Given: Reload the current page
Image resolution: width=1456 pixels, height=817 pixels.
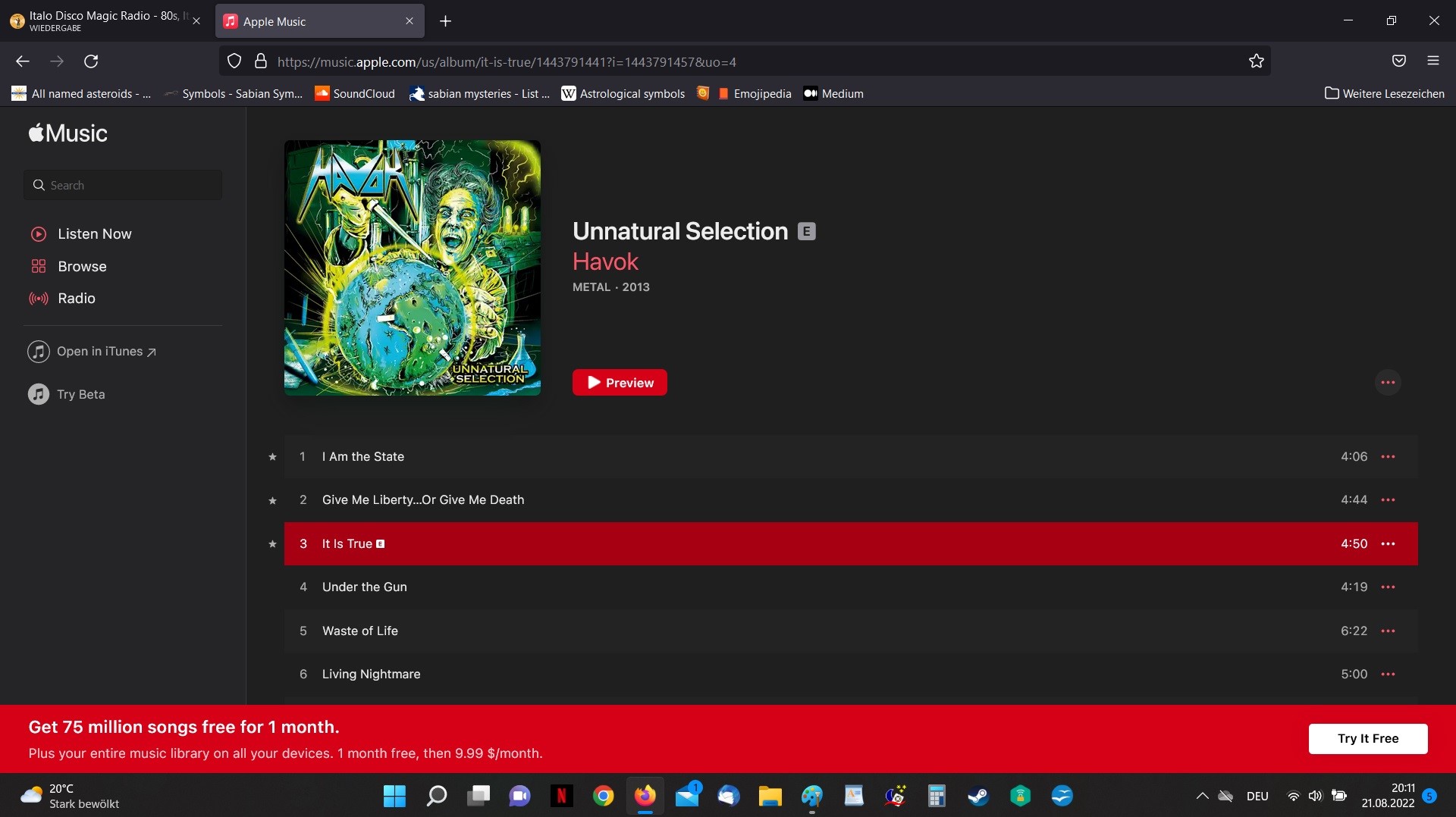Looking at the screenshot, I should (91, 61).
